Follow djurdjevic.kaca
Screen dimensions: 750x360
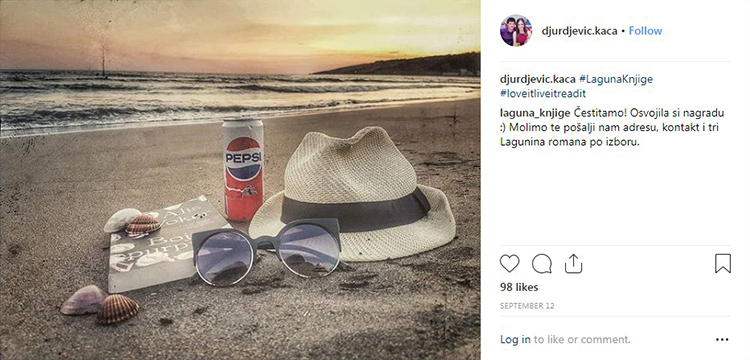(645, 31)
